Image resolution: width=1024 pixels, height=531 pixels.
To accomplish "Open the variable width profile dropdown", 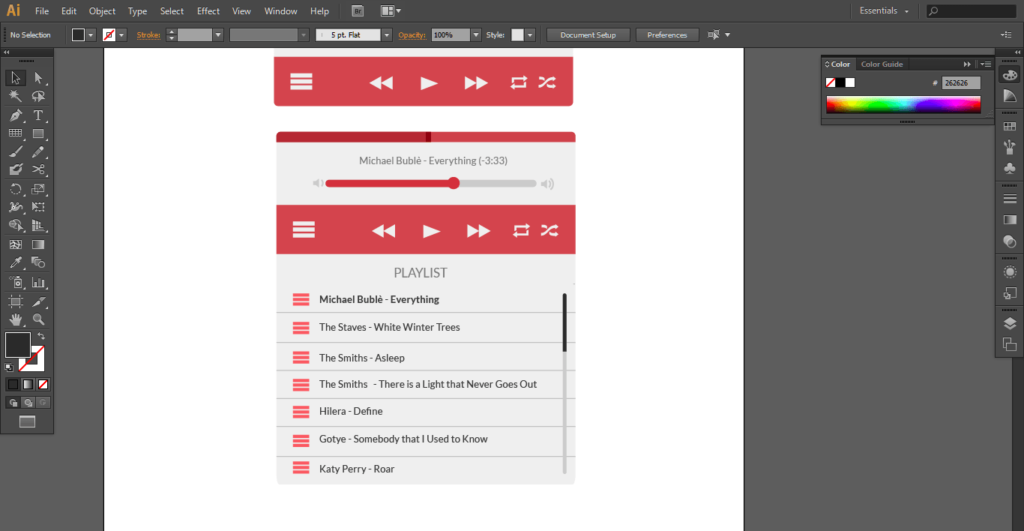I will pos(304,35).
